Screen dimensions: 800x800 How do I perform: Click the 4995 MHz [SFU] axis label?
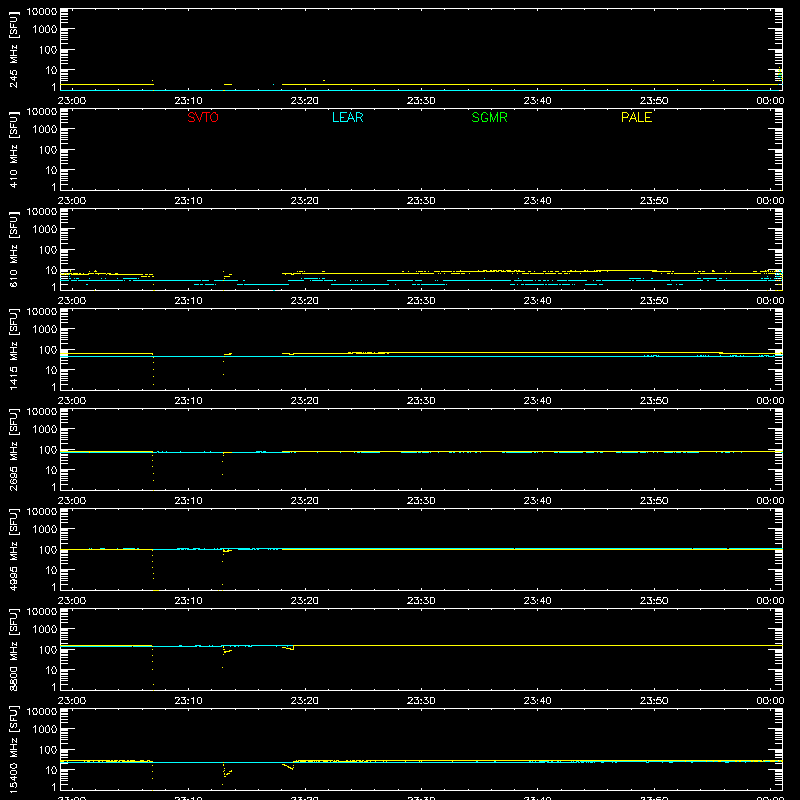(13, 549)
